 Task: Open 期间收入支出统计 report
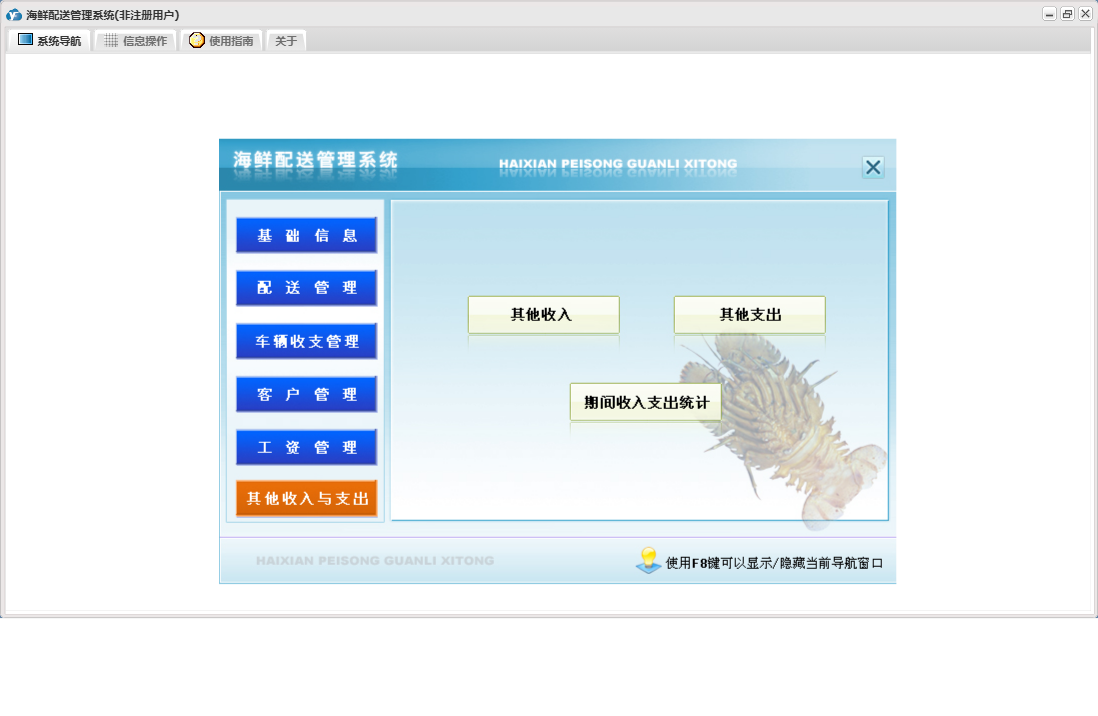point(646,402)
